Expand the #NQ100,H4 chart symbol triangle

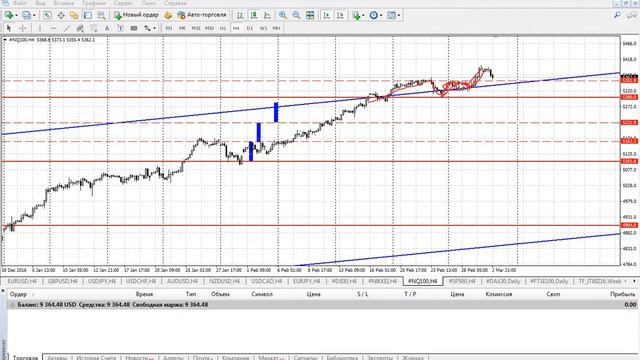(5, 40)
